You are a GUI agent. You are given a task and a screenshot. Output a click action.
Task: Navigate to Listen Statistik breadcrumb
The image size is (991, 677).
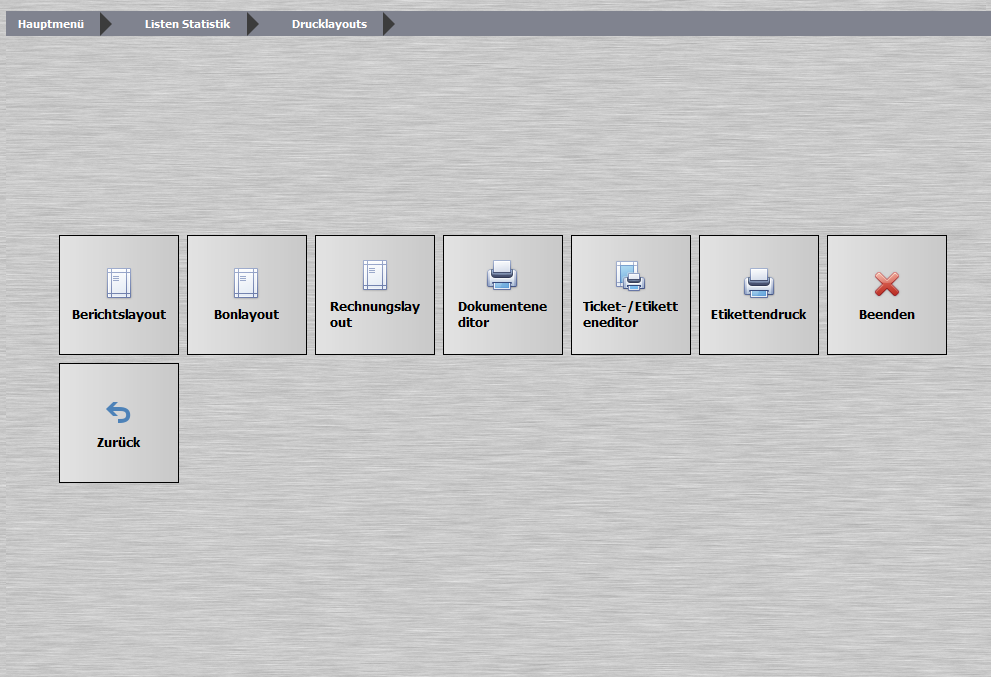coord(187,24)
